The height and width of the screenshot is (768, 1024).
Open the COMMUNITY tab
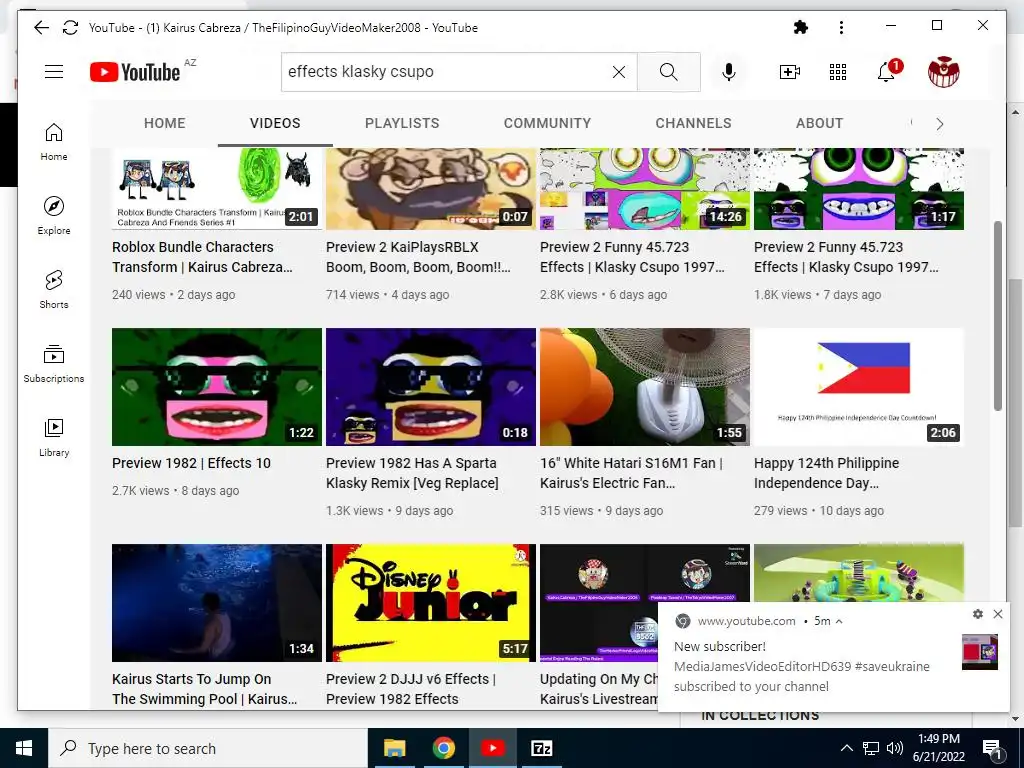[x=547, y=123]
